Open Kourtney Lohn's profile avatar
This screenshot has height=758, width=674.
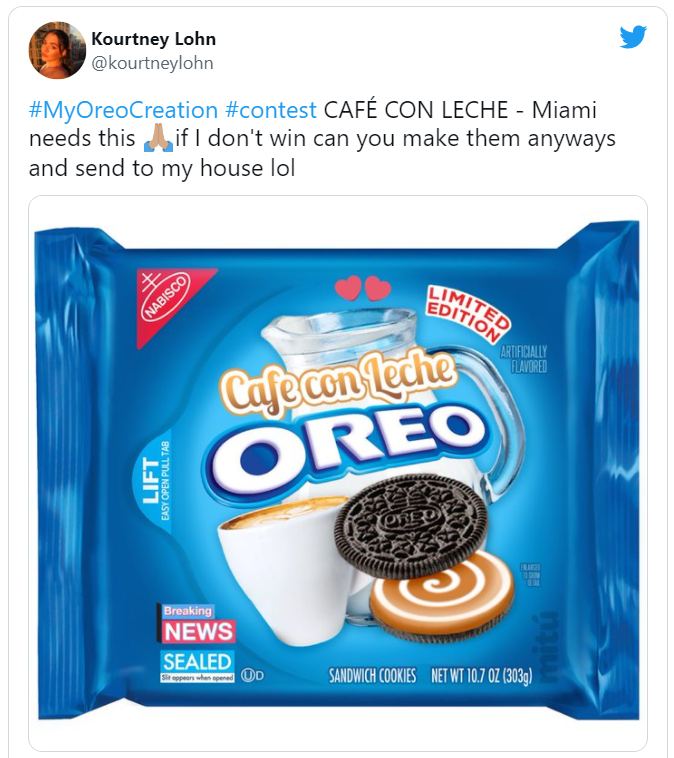pyautogui.click(x=57, y=50)
